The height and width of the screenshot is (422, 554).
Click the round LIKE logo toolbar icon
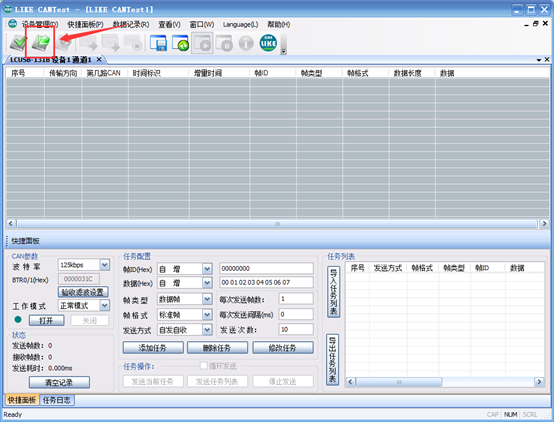(x=268, y=43)
